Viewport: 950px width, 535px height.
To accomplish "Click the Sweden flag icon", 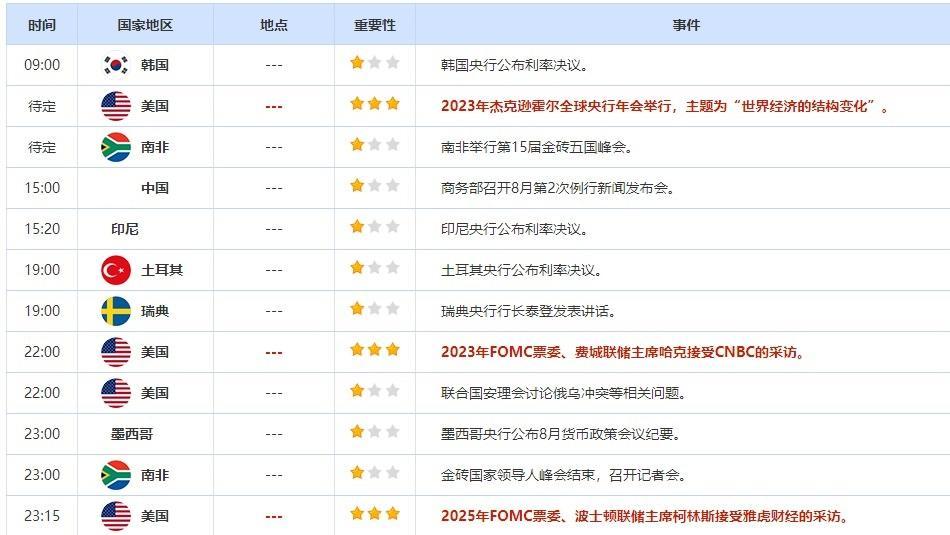I will [x=116, y=311].
